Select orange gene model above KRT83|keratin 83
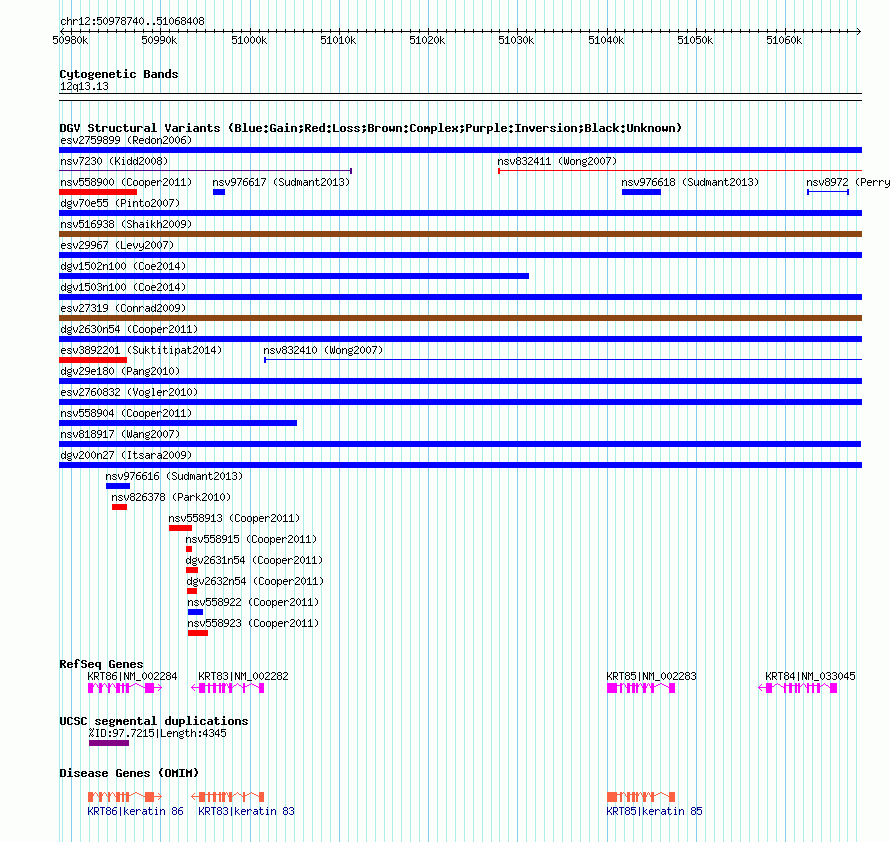 tap(228, 797)
